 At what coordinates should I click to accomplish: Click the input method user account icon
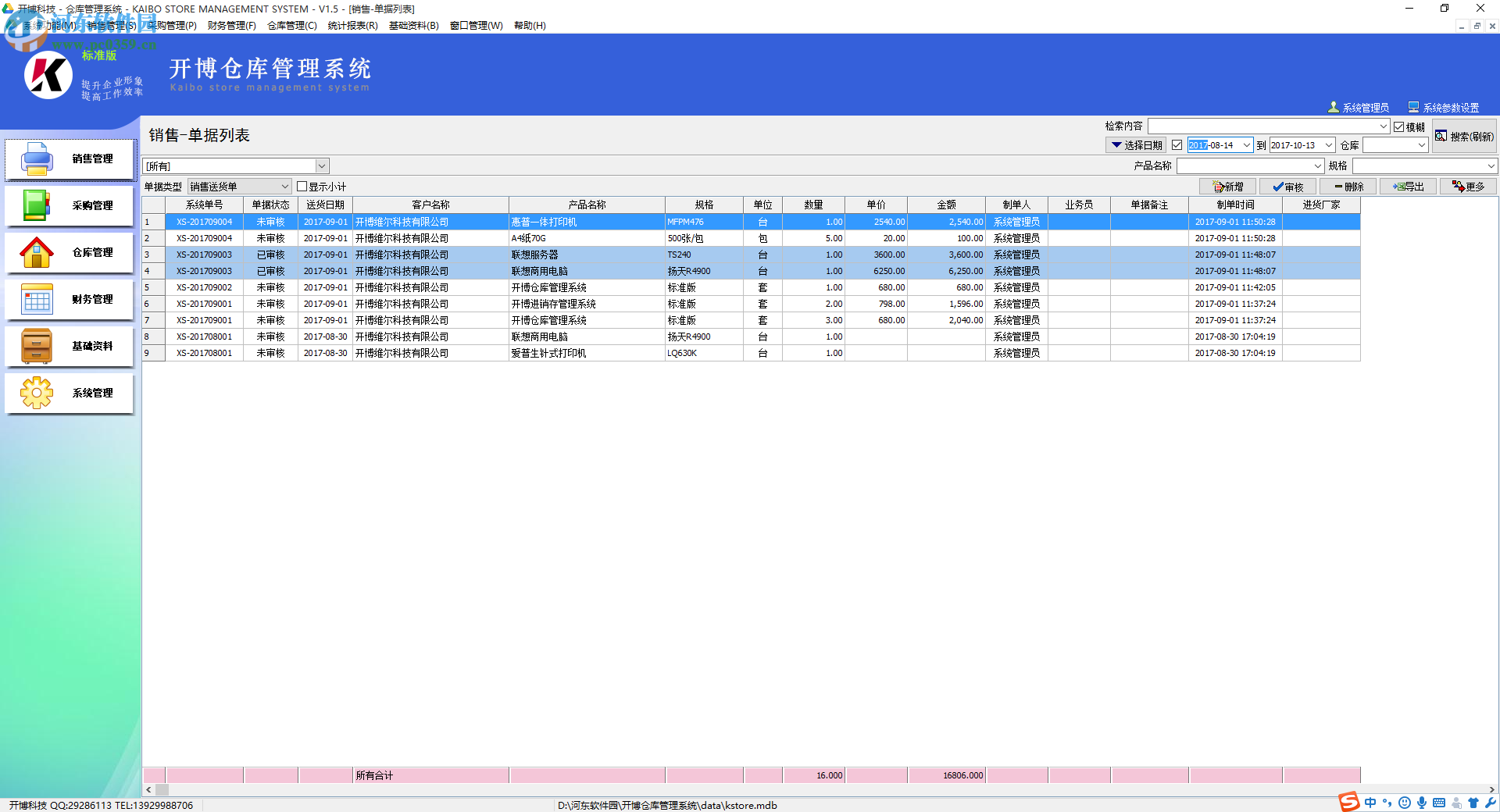coord(1456,803)
